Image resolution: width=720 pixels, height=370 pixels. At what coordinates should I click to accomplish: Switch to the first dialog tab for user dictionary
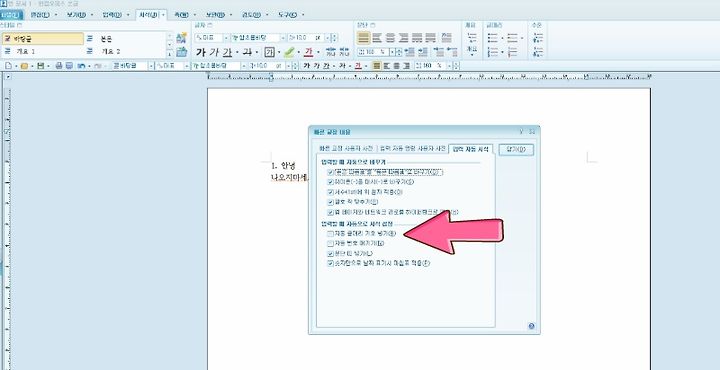(x=346, y=149)
